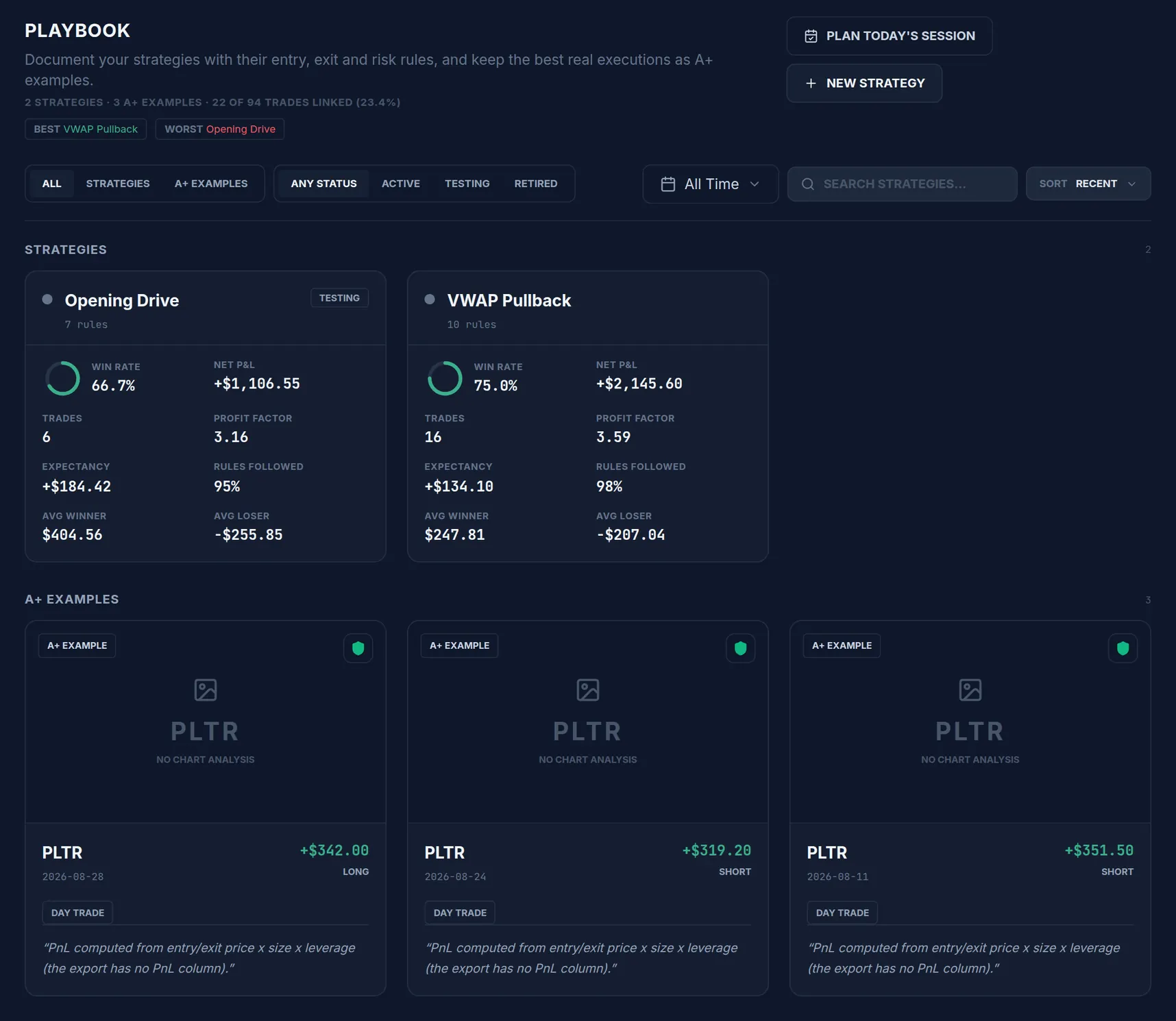1176x1021 pixels.
Task: Click the image placeholder icon on the +$351.50 example
Action: [x=970, y=690]
